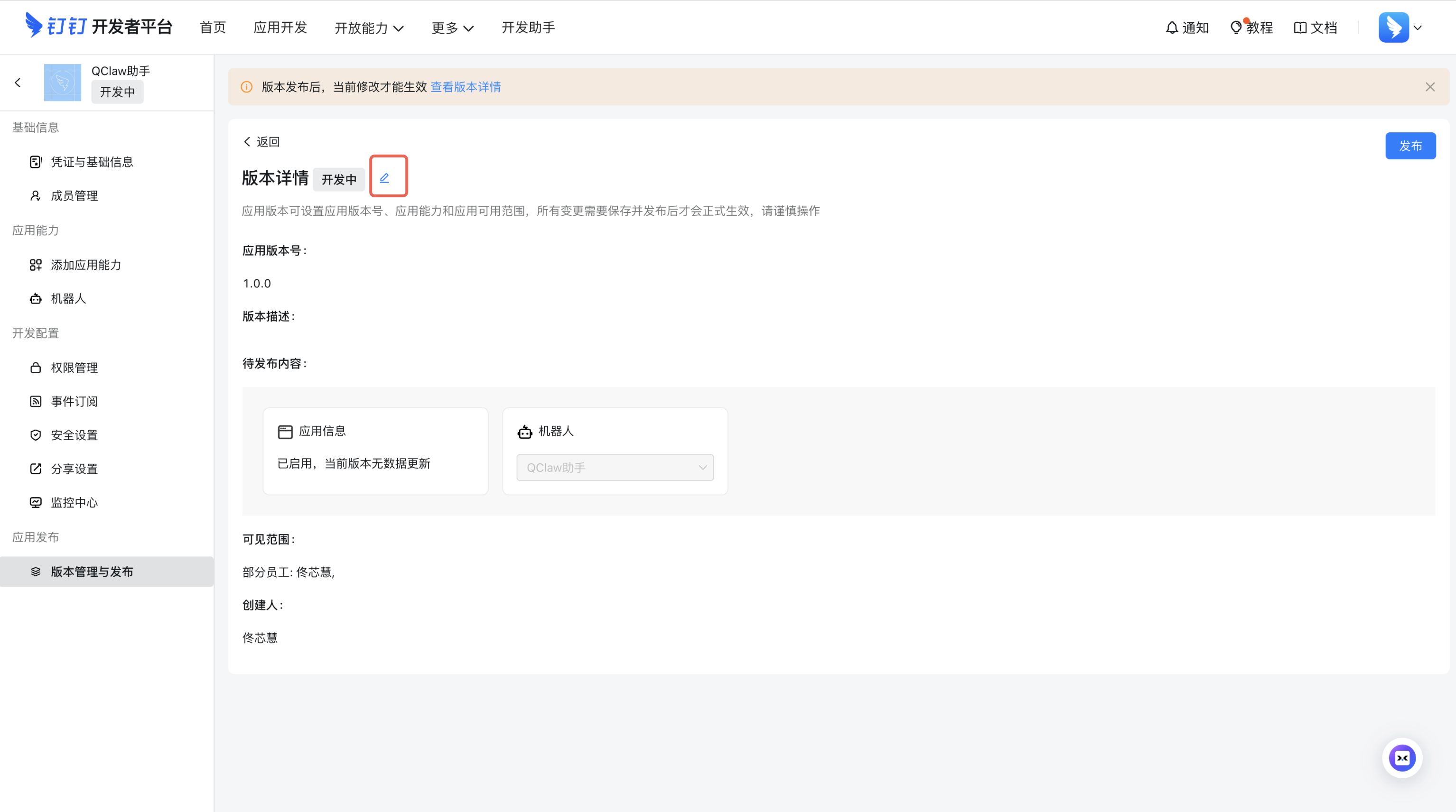Dismiss the version notice banner
The width and height of the screenshot is (1456, 812).
point(1429,86)
